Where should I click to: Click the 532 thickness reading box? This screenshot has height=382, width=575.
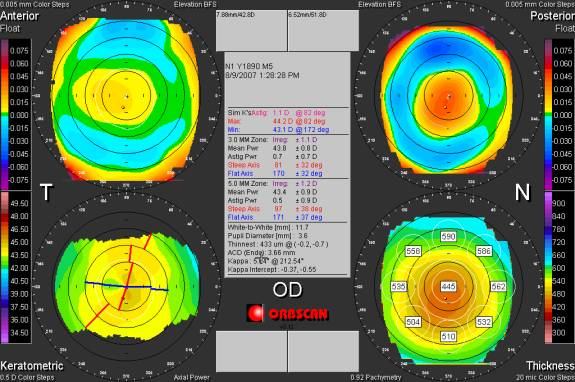click(x=484, y=322)
